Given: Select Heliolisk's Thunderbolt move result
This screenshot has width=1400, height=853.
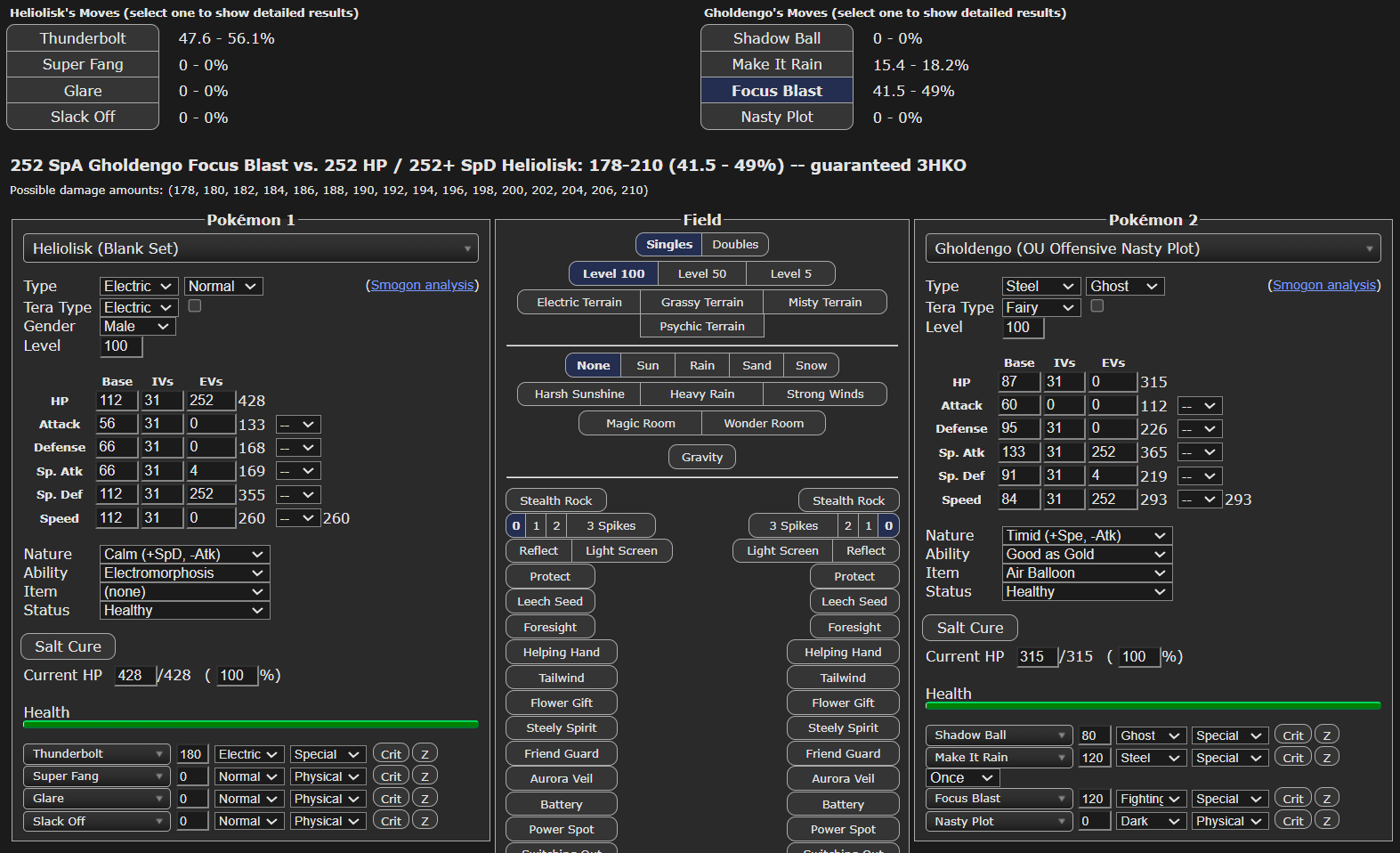Looking at the screenshot, I should pos(83,38).
